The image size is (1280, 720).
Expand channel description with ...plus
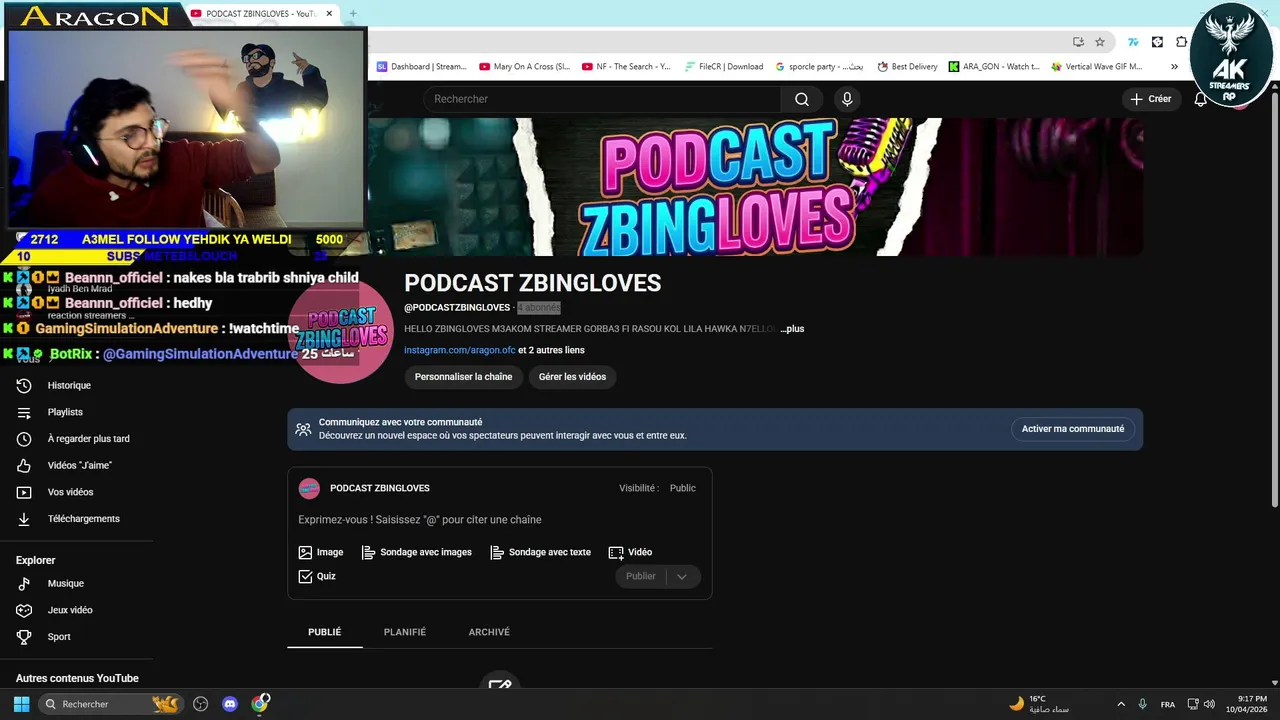792,329
